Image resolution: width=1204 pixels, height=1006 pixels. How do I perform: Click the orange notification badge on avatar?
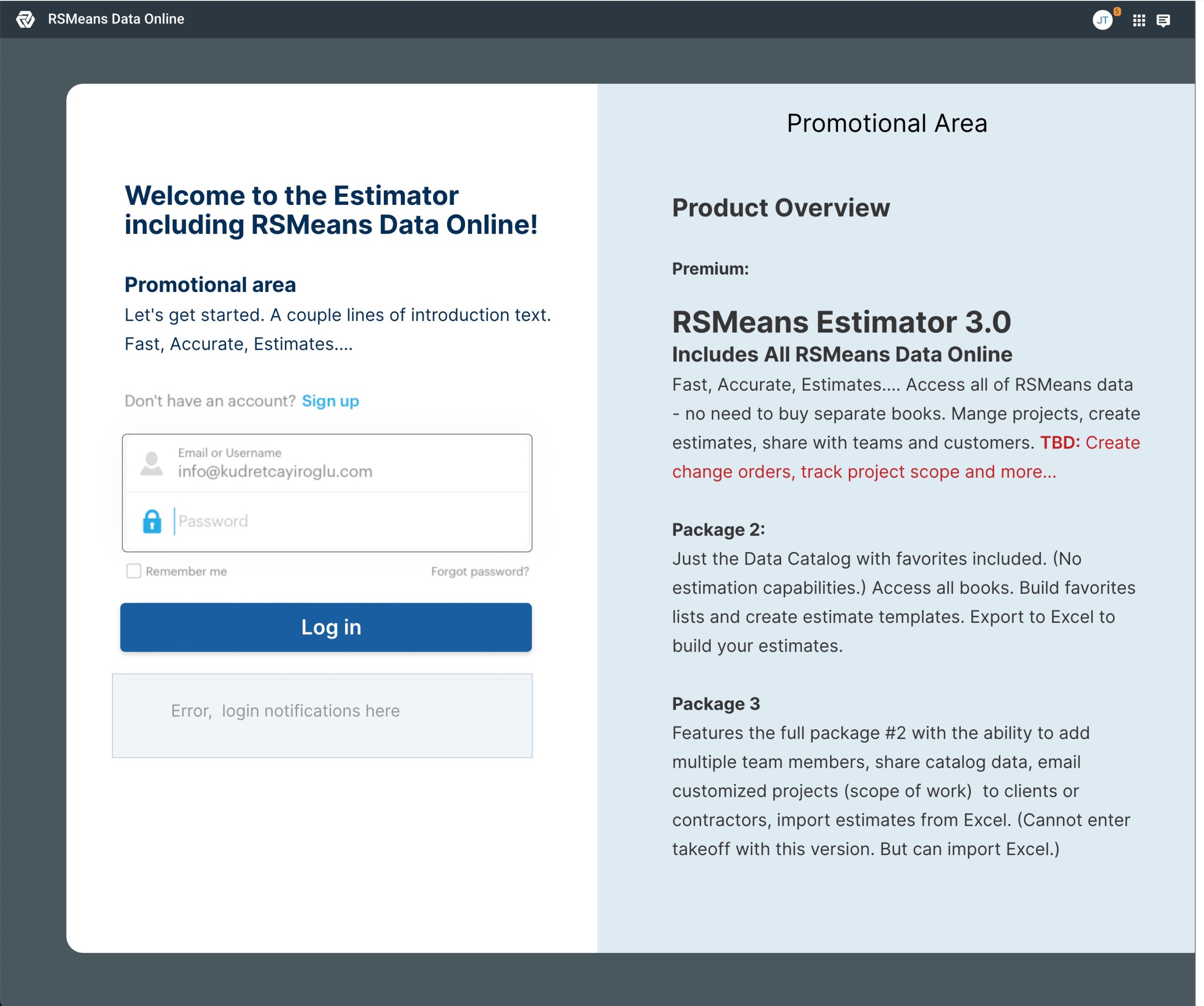point(1117,11)
